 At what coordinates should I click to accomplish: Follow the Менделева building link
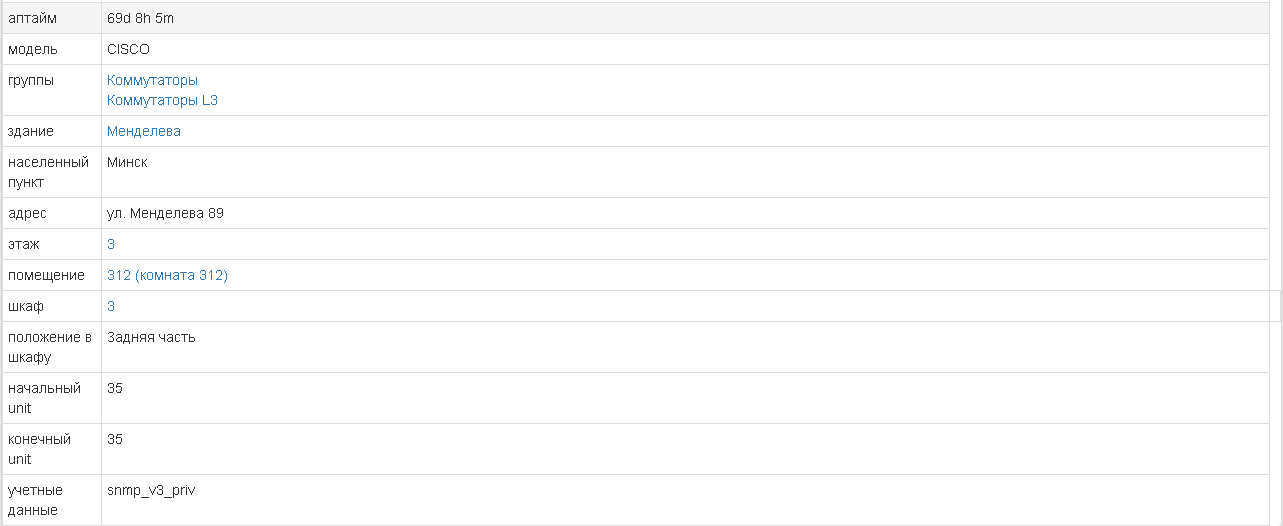144,131
